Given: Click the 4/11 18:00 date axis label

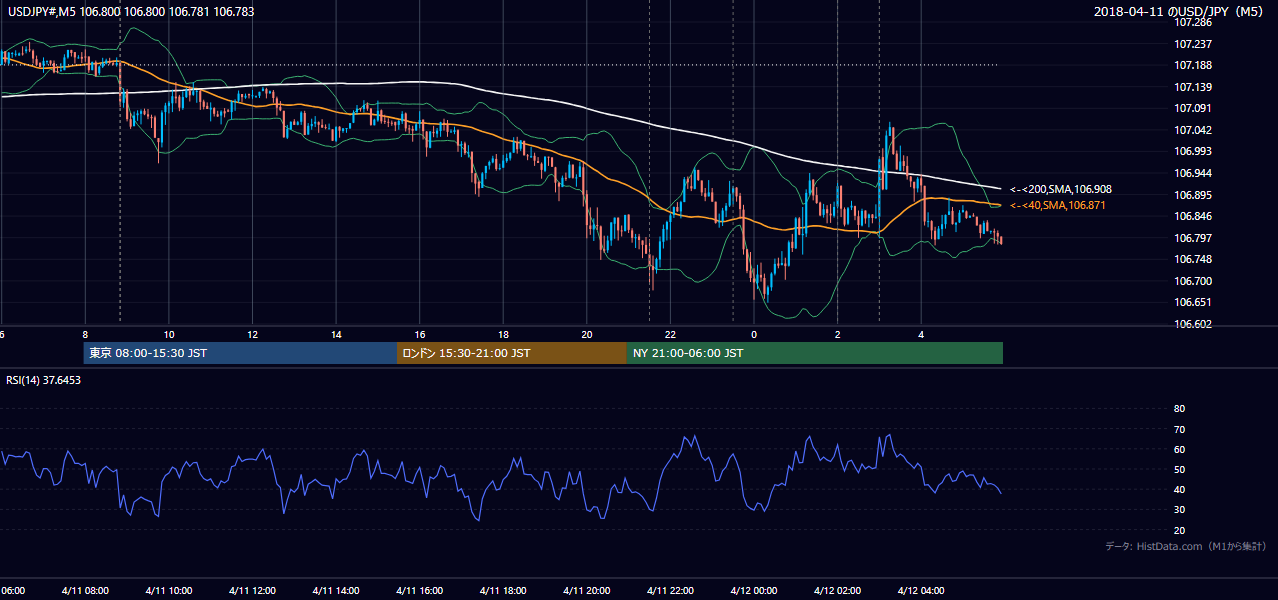Looking at the screenshot, I should point(504,590).
